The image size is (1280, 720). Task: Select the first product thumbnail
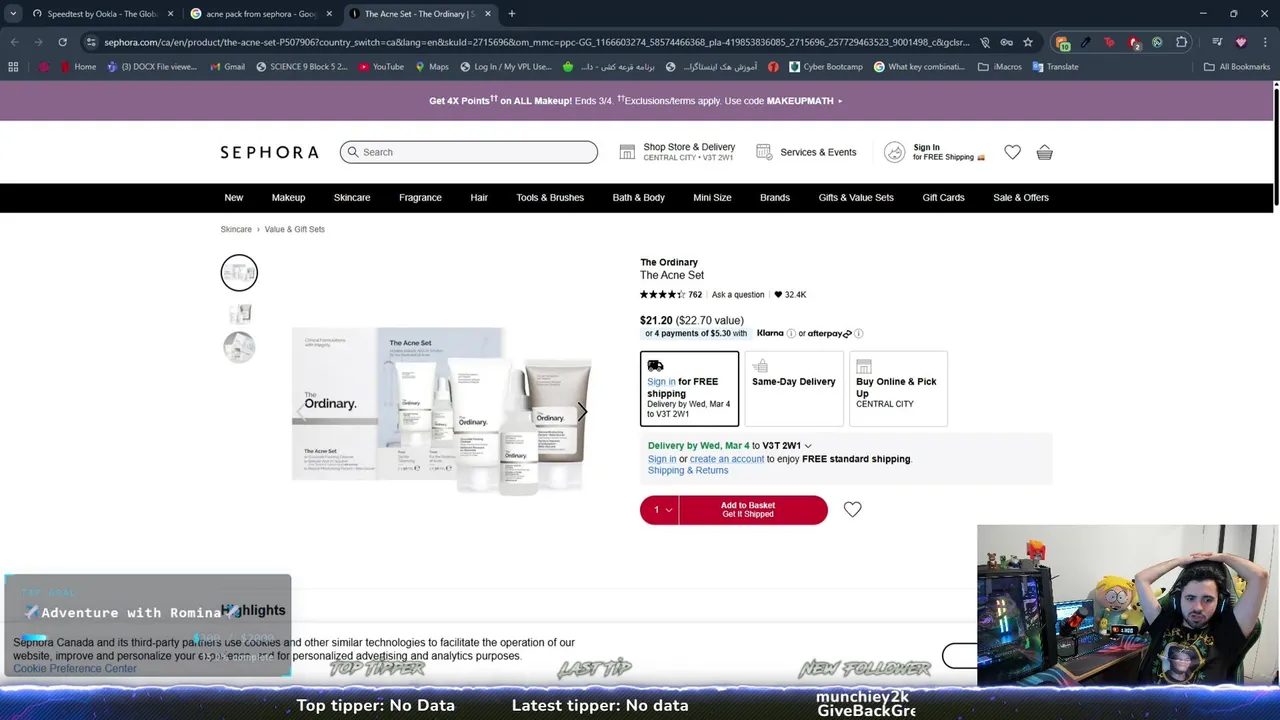(239, 273)
